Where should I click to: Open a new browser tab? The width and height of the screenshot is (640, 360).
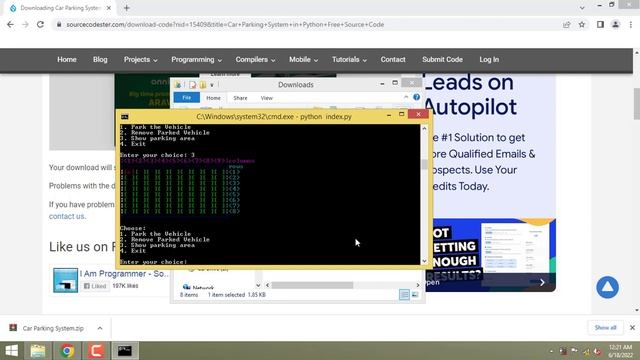(x=127, y=8)
